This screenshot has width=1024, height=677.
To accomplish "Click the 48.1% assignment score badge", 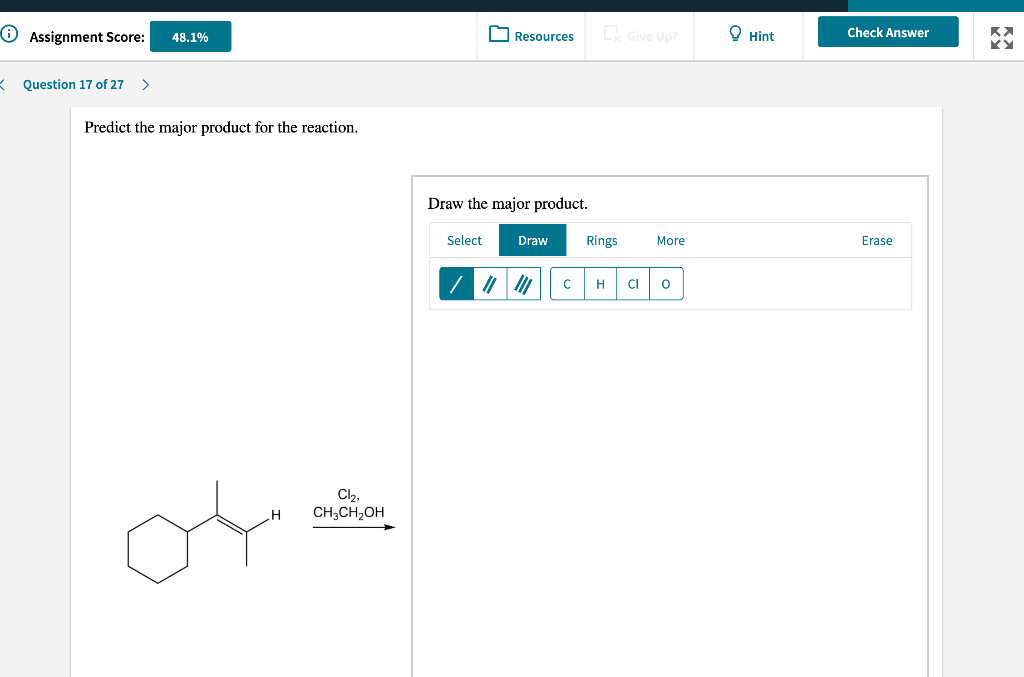I will click(x=190, y=36).
